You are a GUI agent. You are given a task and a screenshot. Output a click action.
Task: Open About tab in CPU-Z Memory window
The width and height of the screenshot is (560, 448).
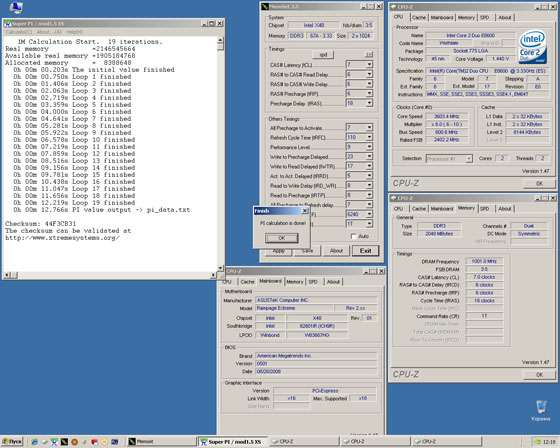click(505, 209)
